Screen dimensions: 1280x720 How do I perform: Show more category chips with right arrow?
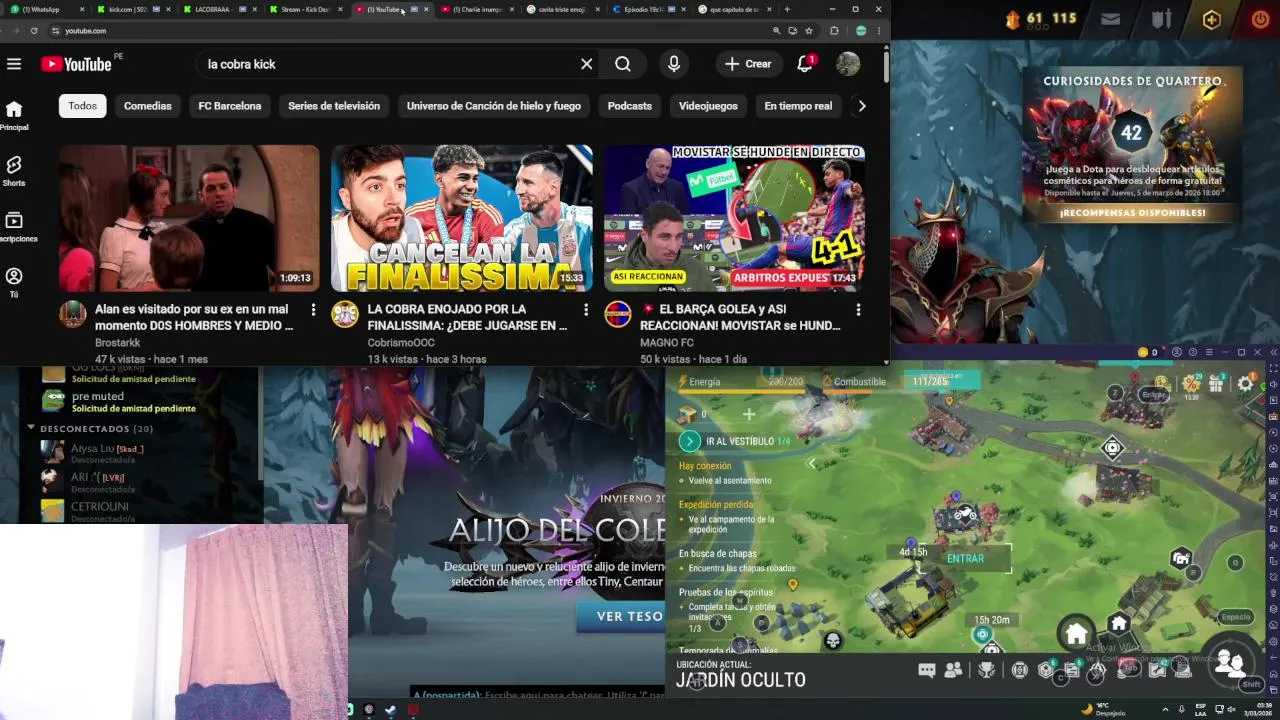coord(861,106)
